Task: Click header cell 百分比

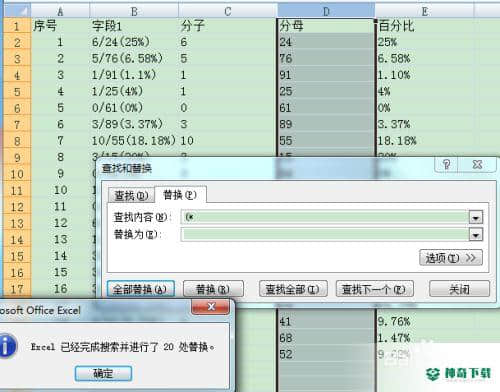Action: (425, 26)
